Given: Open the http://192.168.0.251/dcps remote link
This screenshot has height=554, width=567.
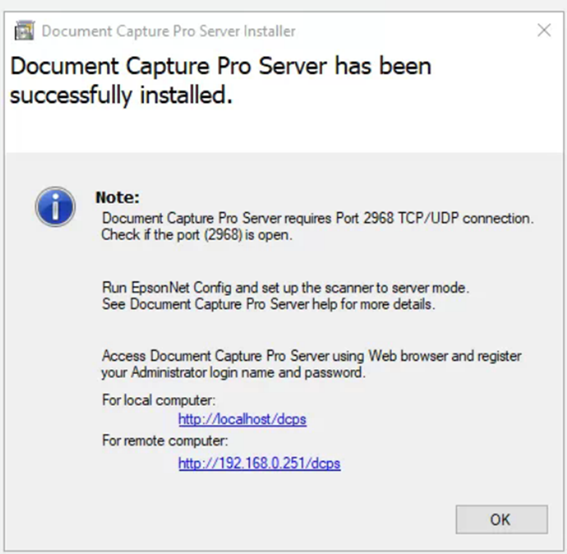Looking at the screenshot, I should [259, 463].
